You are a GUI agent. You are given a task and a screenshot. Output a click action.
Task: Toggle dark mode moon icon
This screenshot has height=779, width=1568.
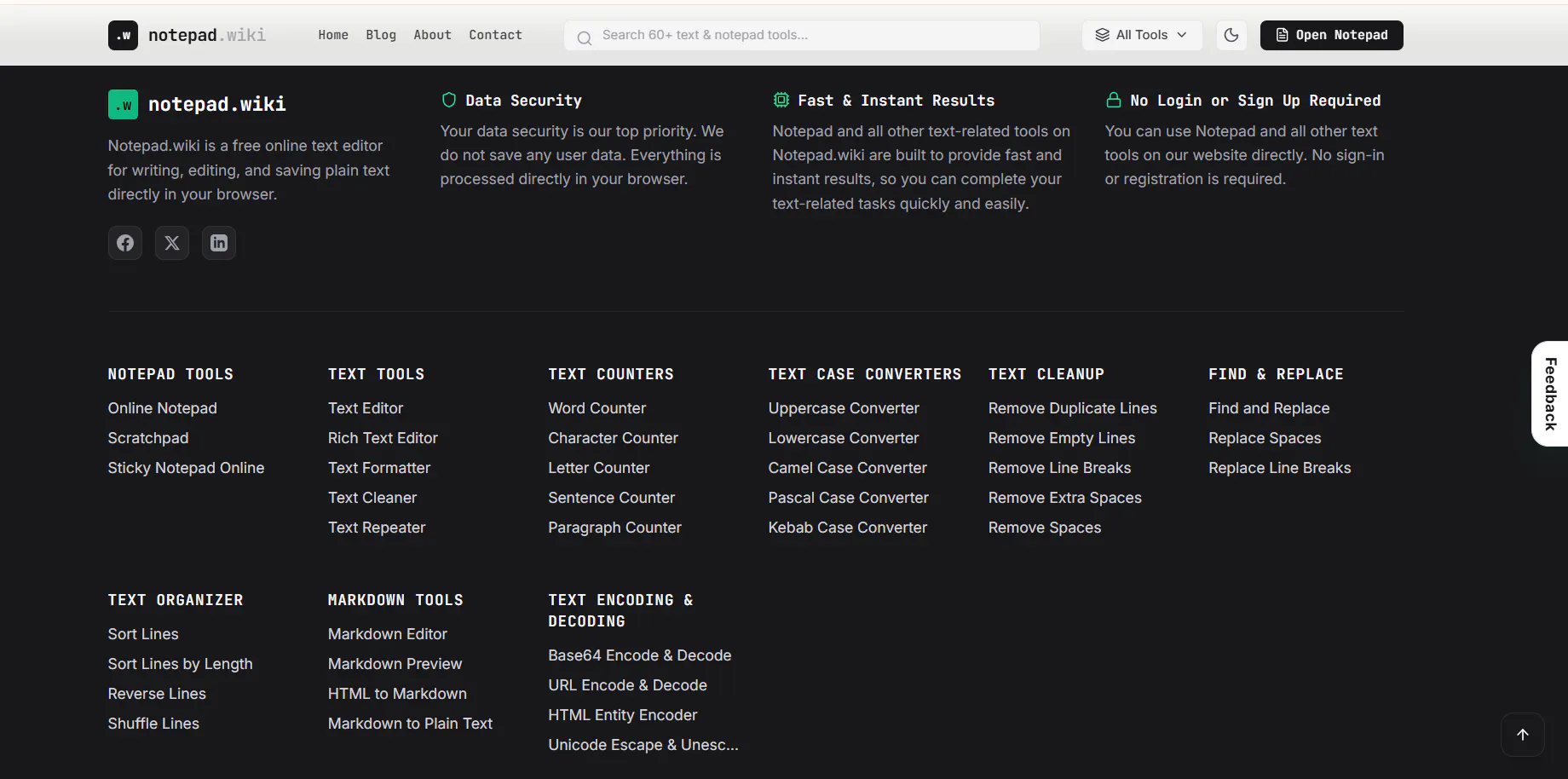[1231, 35]
